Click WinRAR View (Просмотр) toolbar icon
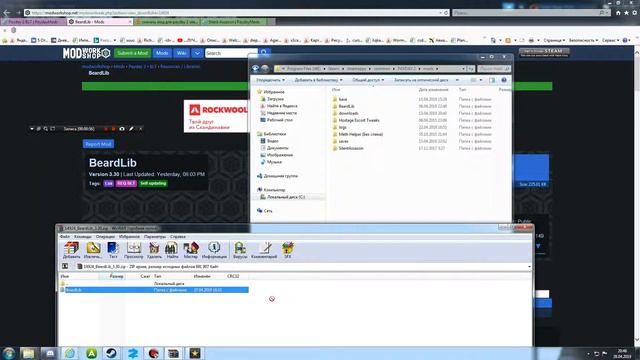This screenshot has width=640, height=360. click(133, 250)
